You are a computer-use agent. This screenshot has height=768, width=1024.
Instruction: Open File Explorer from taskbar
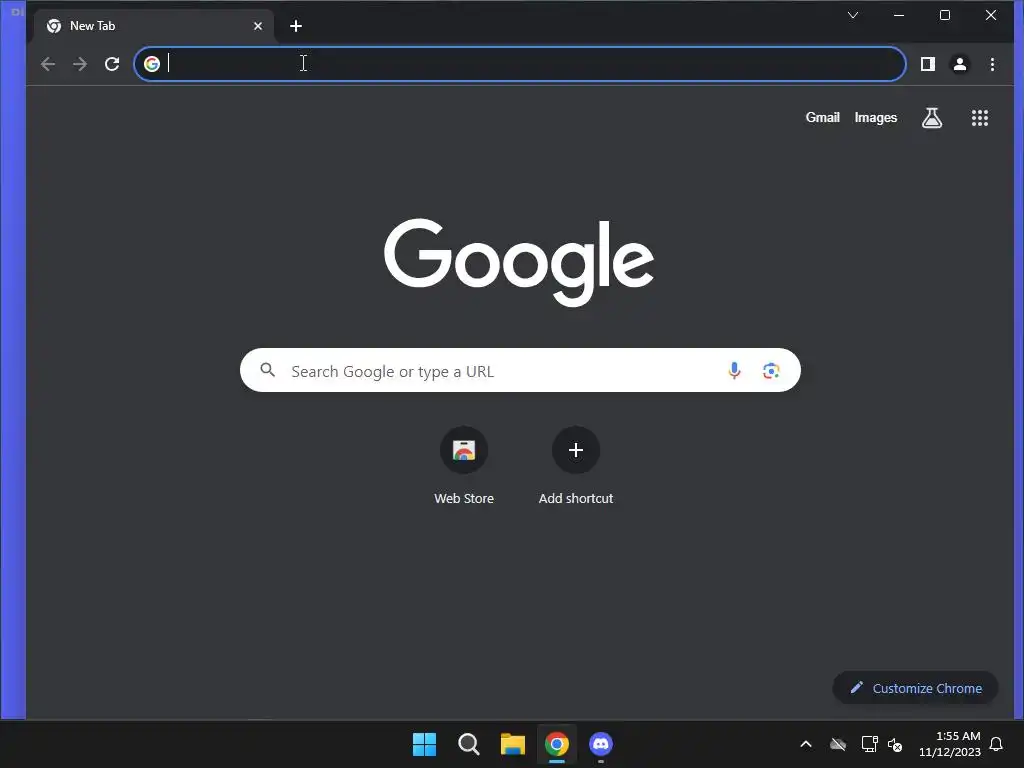513,744
